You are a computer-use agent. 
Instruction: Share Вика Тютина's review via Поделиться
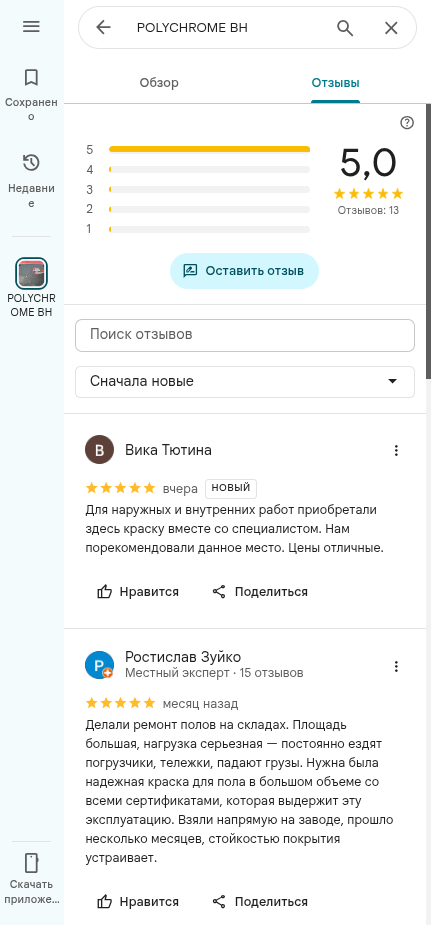[x=260, y=592]
